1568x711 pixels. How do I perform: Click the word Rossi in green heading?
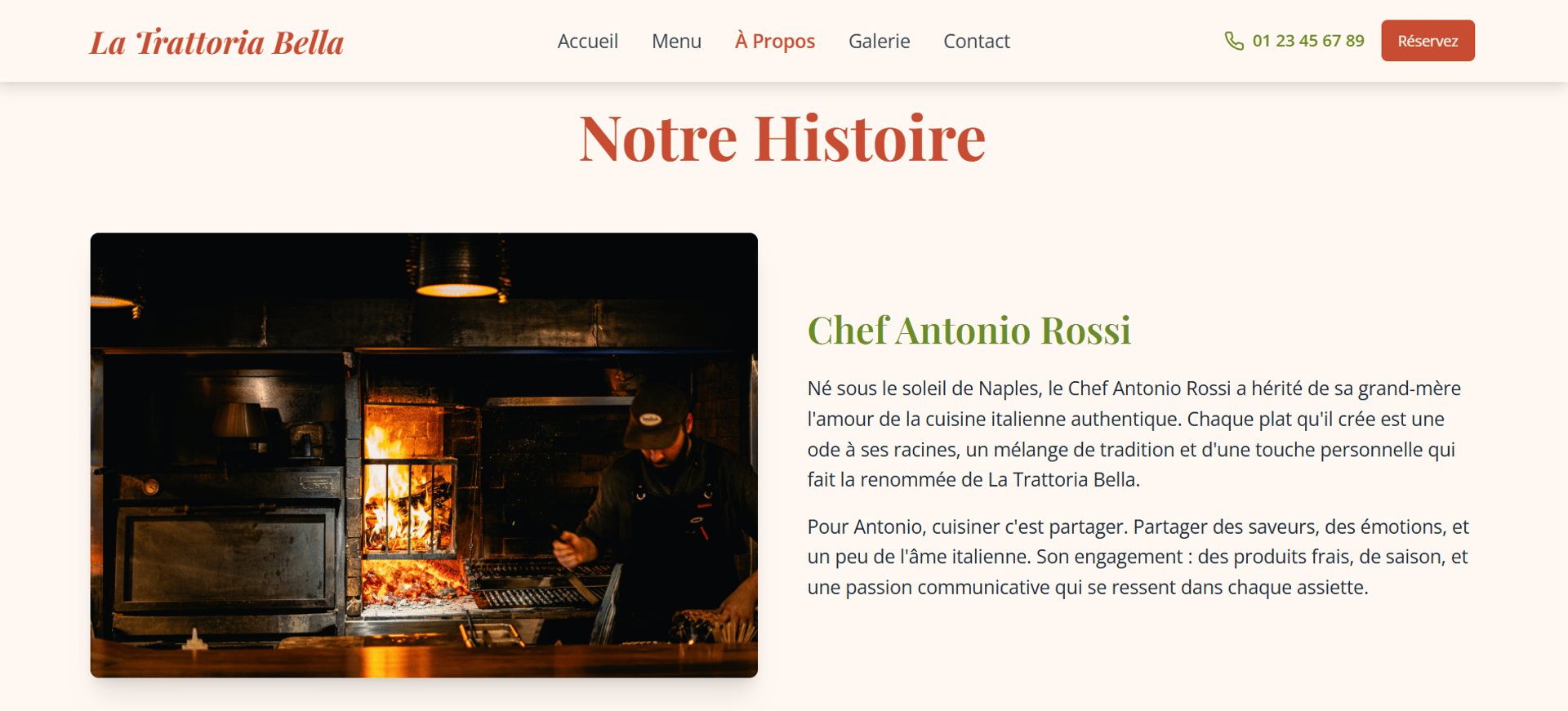1085,330
